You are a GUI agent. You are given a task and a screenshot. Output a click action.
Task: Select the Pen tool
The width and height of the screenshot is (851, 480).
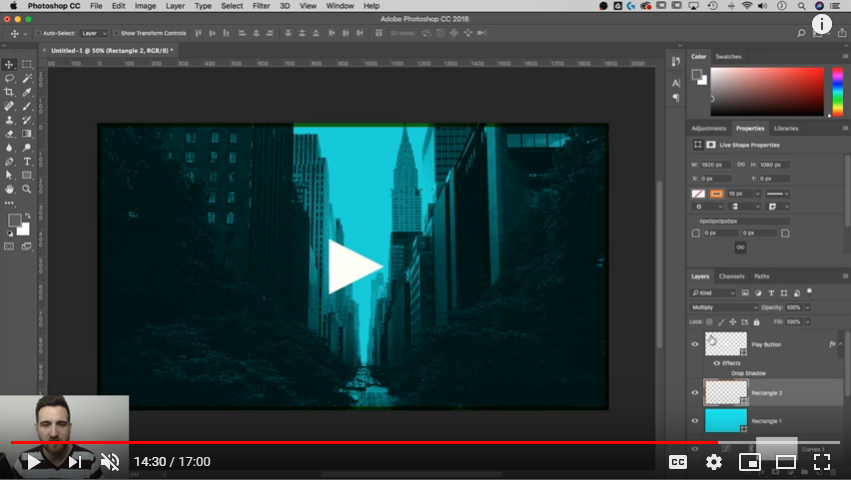pos(9,161)
